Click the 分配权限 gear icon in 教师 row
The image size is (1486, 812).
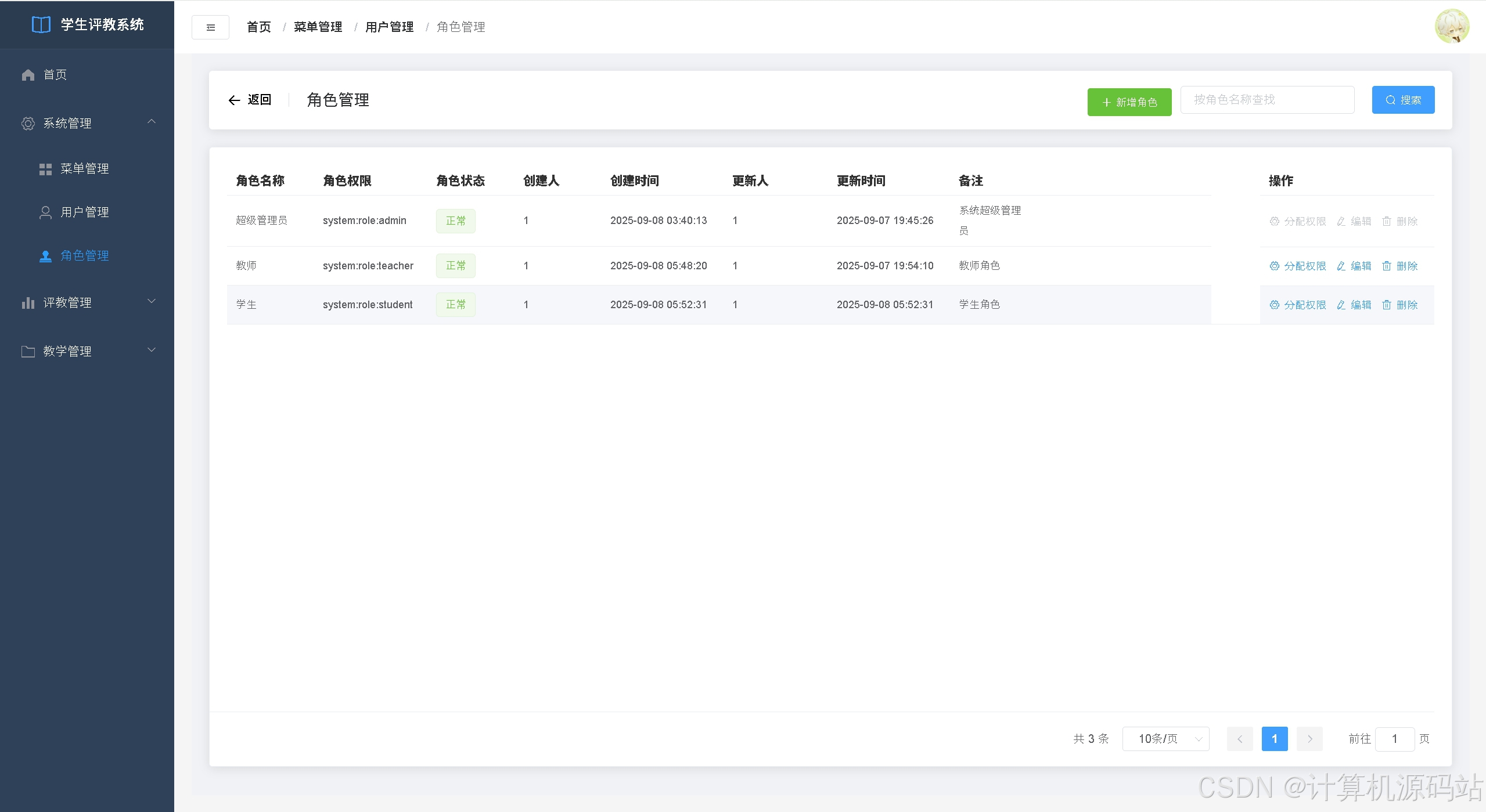pos(1274,266)
